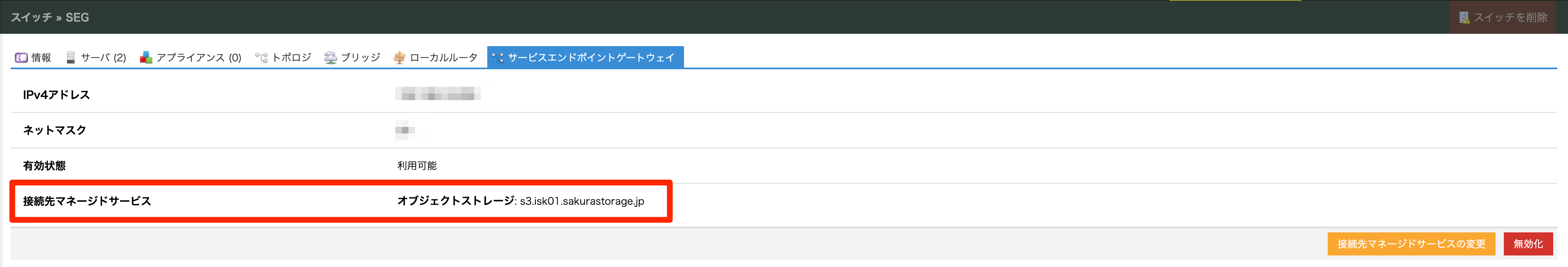This screenshot has width=1568, height=267.
Task: Click the server icon beside サーバ (2)
Action: click(71, 57)
